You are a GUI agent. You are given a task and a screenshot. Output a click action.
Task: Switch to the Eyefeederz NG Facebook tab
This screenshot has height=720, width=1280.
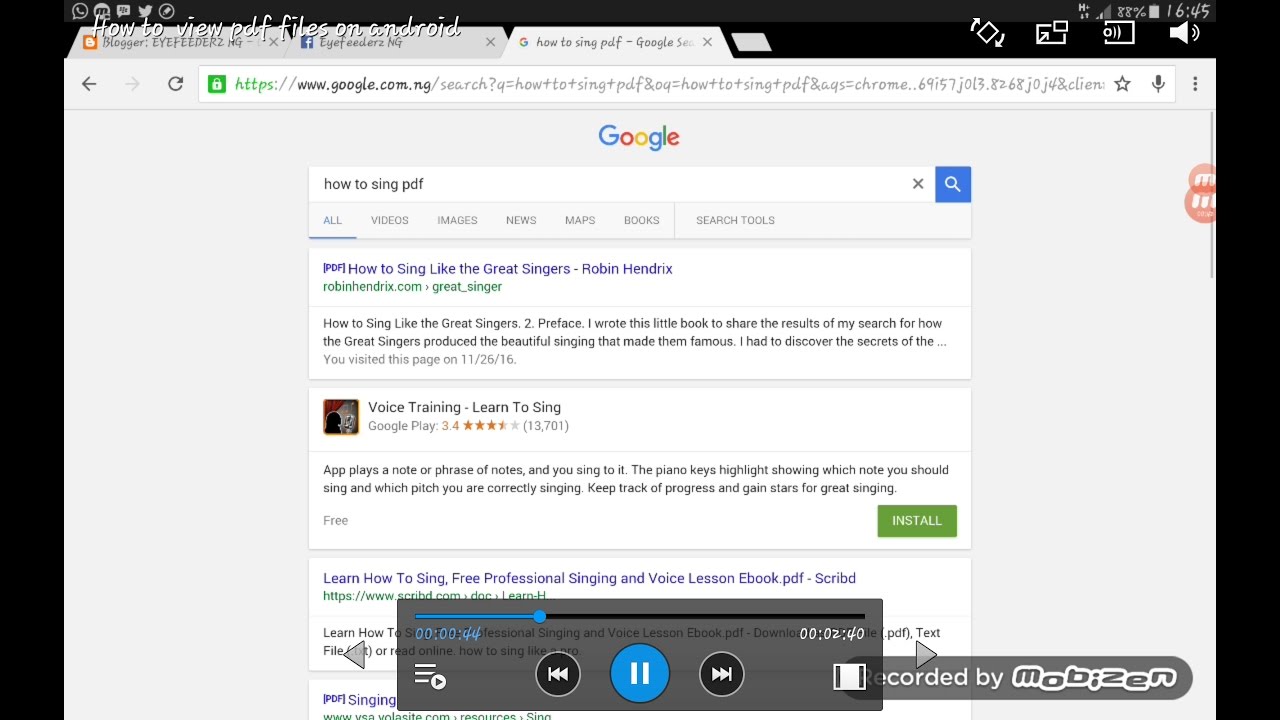[x=390, y=42]
